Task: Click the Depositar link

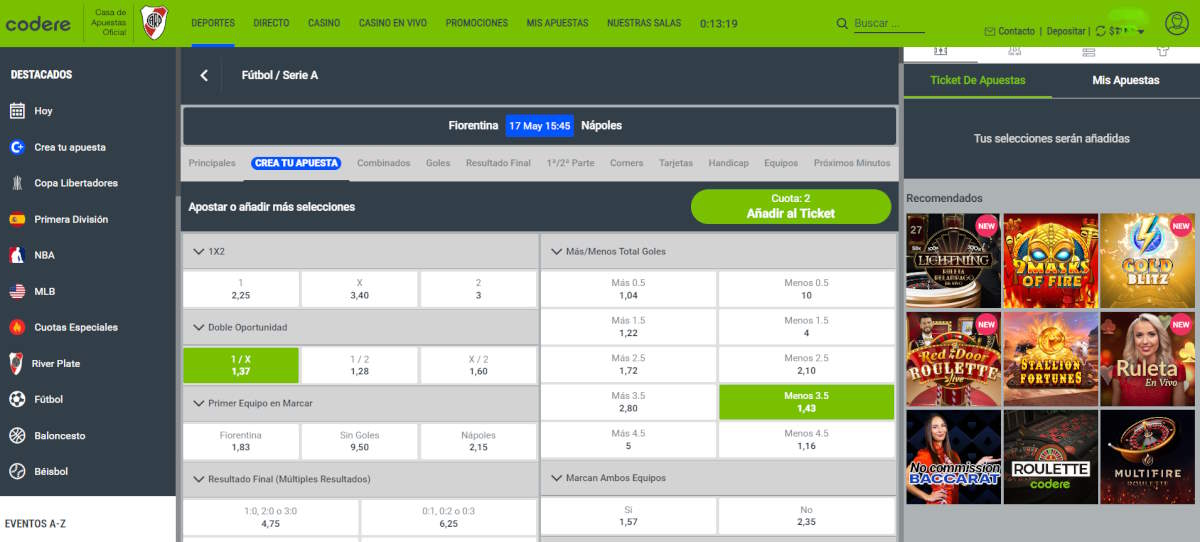Action: (x=1066, y=32)
